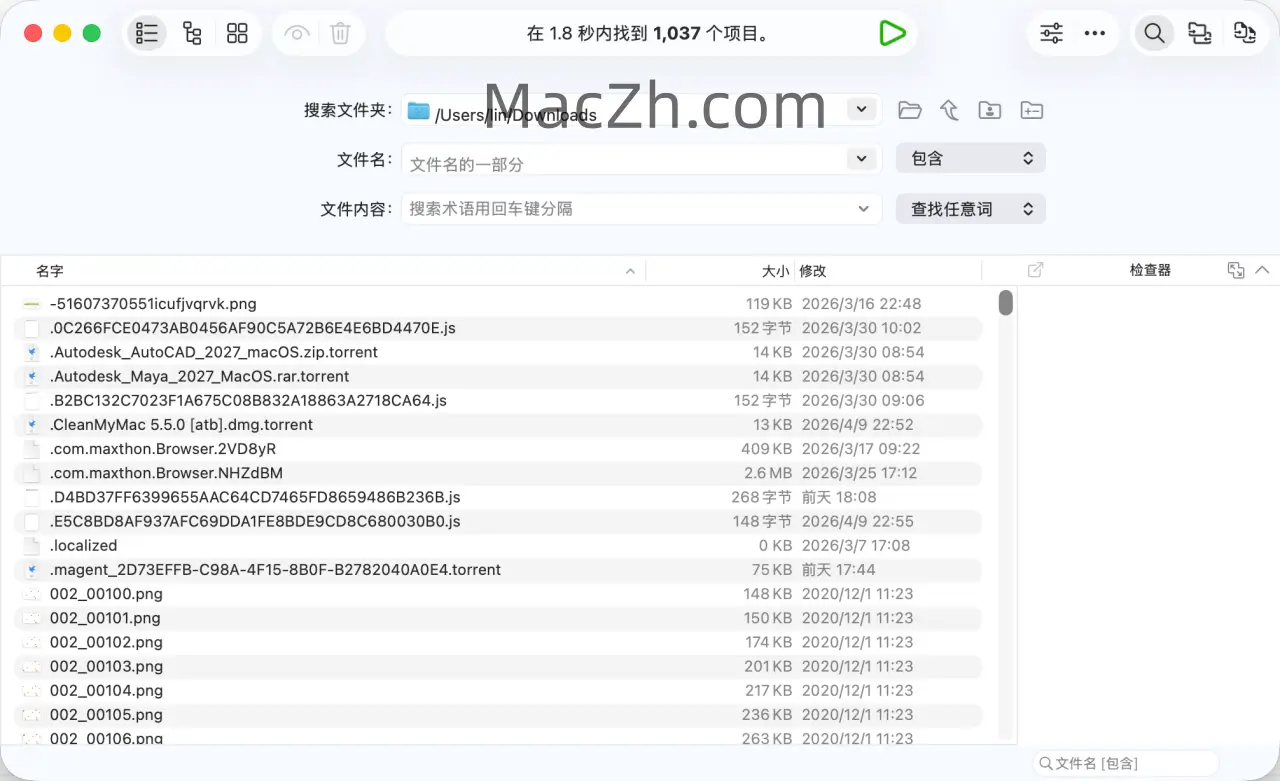This screenshot has height=781, width=1280.
Task: Open the 包含 match type dropdown
Action: pos(970,158)
